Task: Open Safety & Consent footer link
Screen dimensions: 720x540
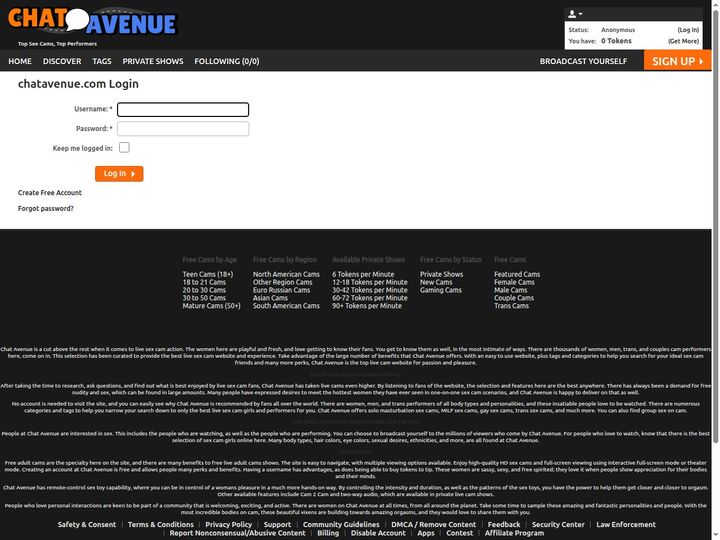Action: tap(87, 524)
